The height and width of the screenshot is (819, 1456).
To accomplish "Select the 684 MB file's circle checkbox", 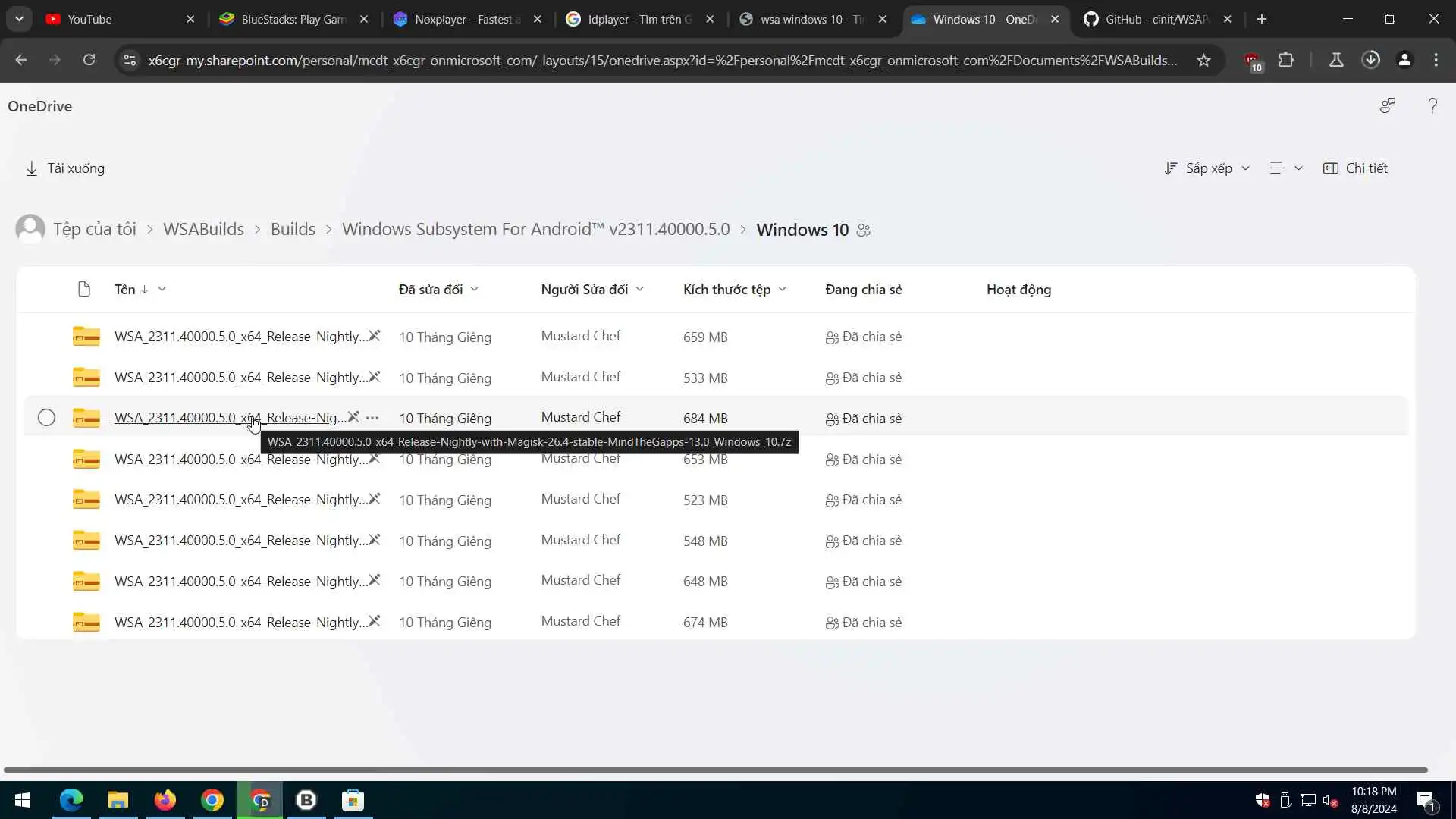I will point(46,418).
